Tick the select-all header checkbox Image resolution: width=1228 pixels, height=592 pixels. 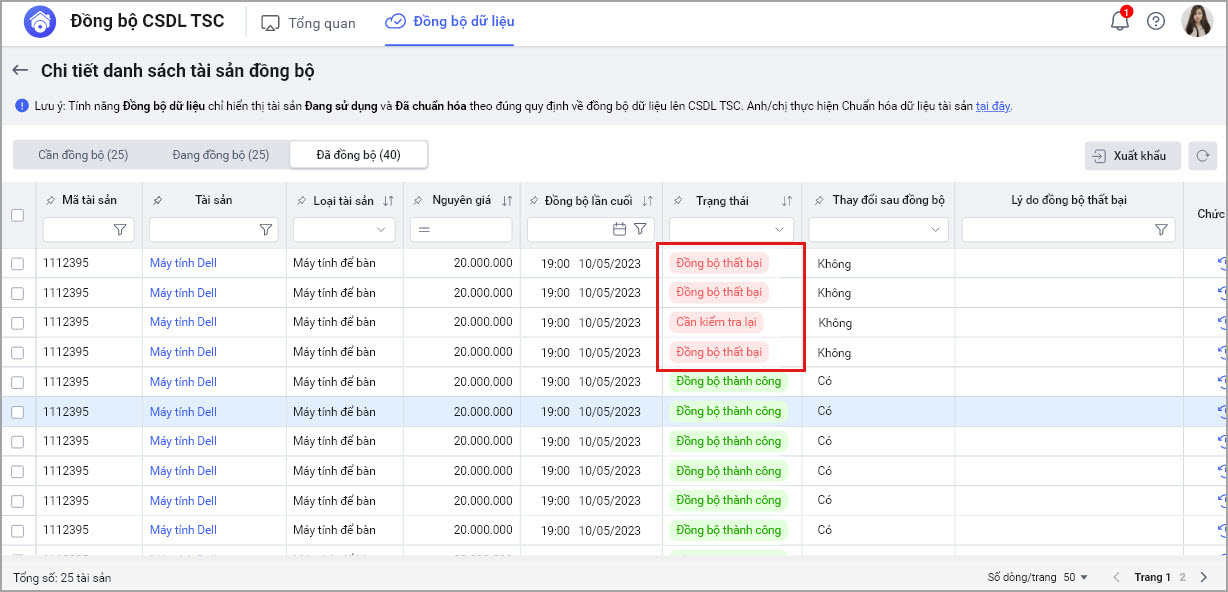click(x=17, y=215)
